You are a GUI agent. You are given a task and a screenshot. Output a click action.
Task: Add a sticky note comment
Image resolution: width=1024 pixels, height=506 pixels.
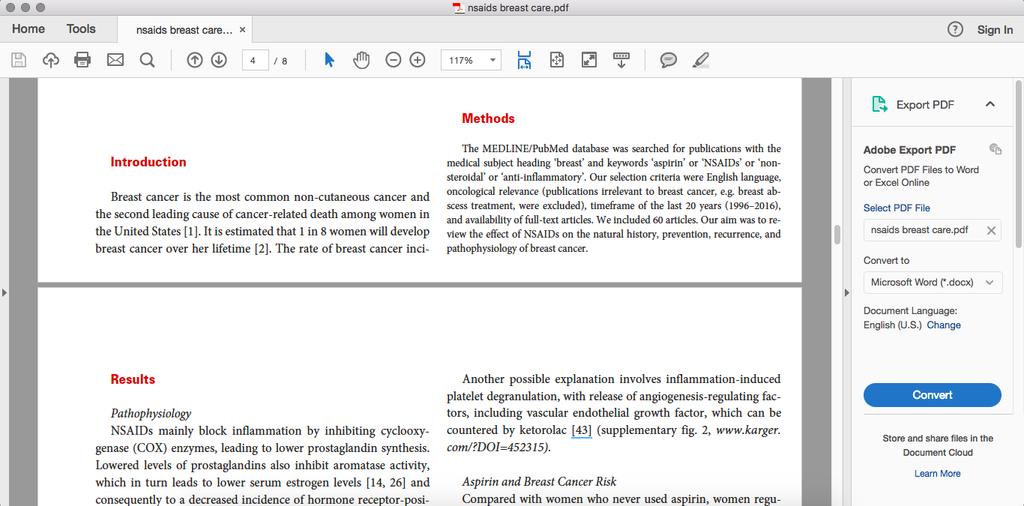point(668,60)
